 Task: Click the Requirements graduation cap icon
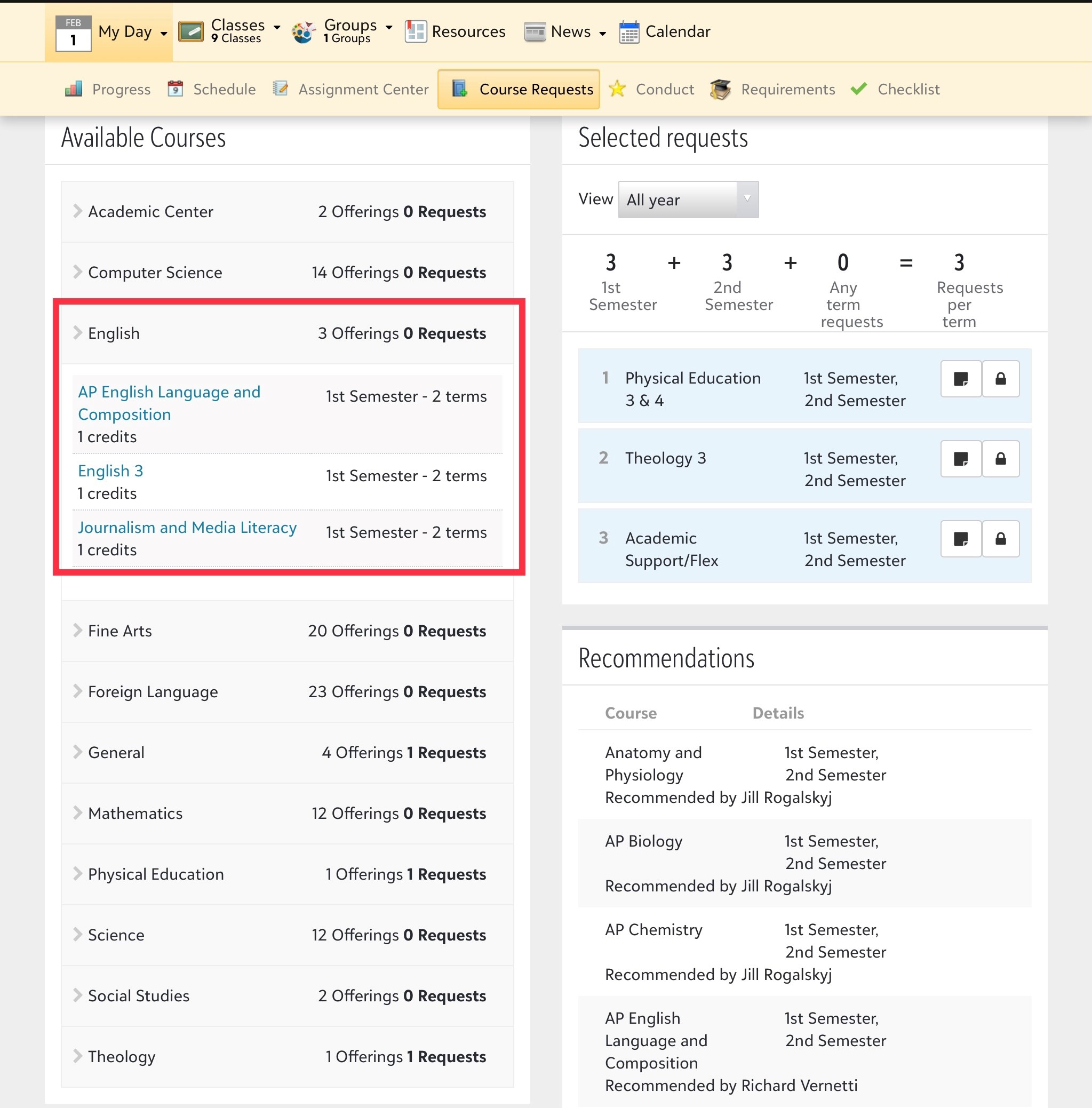[x=720, y=89]
